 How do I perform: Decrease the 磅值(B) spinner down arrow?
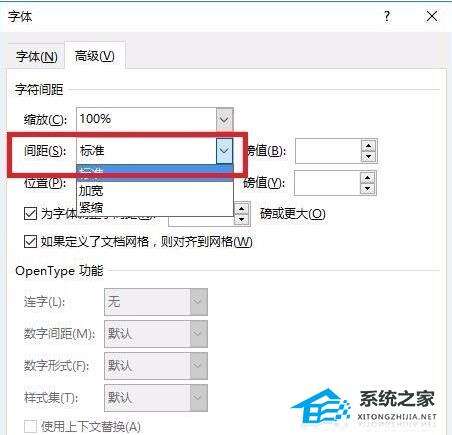pyautogui.click(x=369, y=156)
